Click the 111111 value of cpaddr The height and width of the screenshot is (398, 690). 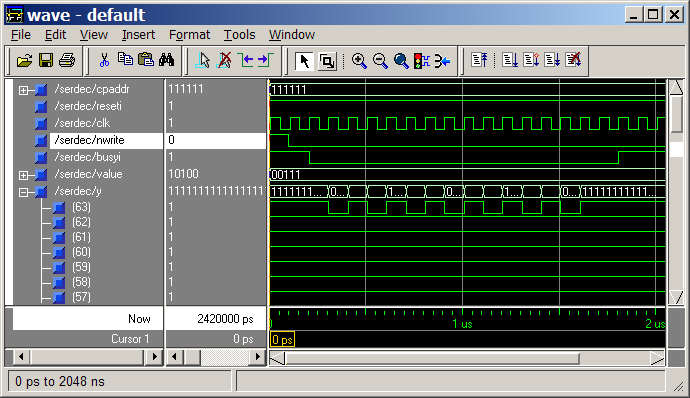tap(186, 89)
